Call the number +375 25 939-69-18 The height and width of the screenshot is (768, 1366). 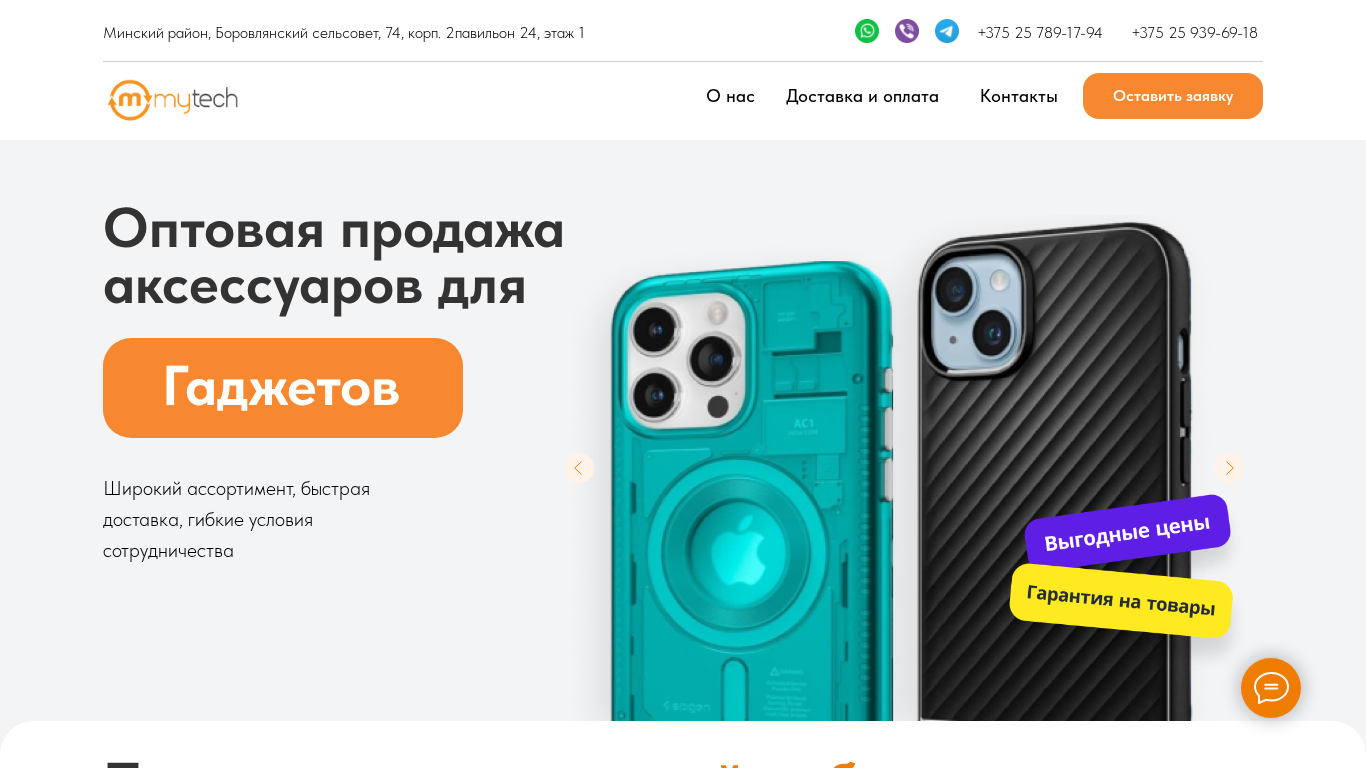click(x=1195, y=33)
